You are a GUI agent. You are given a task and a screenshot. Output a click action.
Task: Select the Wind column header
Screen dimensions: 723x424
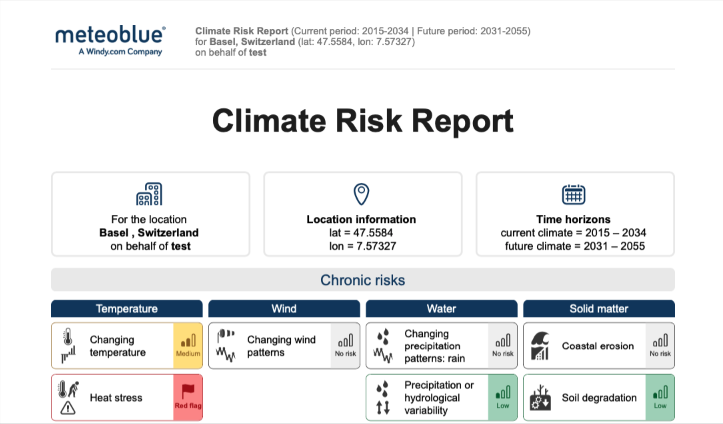point(284,309)
